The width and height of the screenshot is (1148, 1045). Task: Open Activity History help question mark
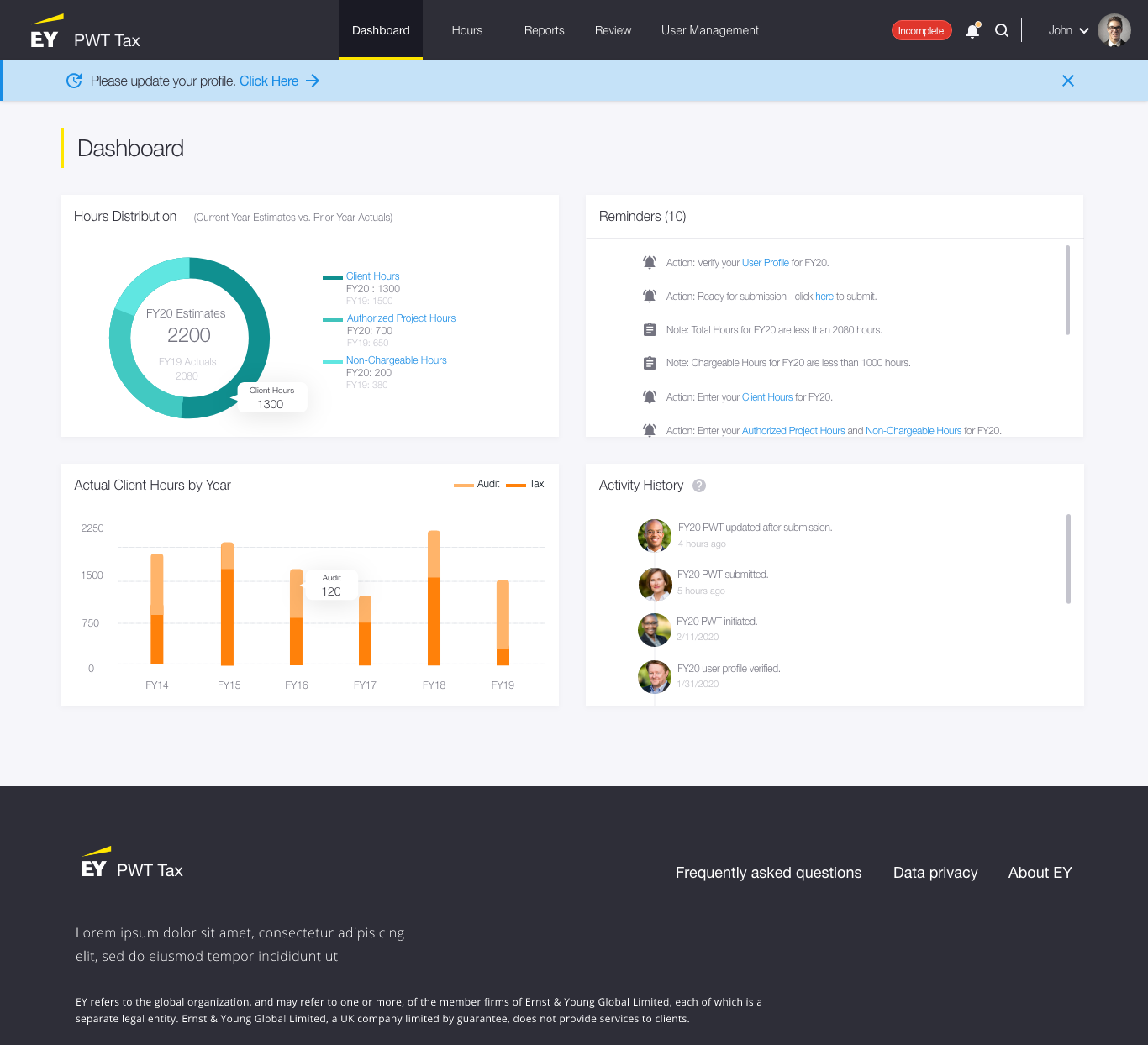[699, 486]
